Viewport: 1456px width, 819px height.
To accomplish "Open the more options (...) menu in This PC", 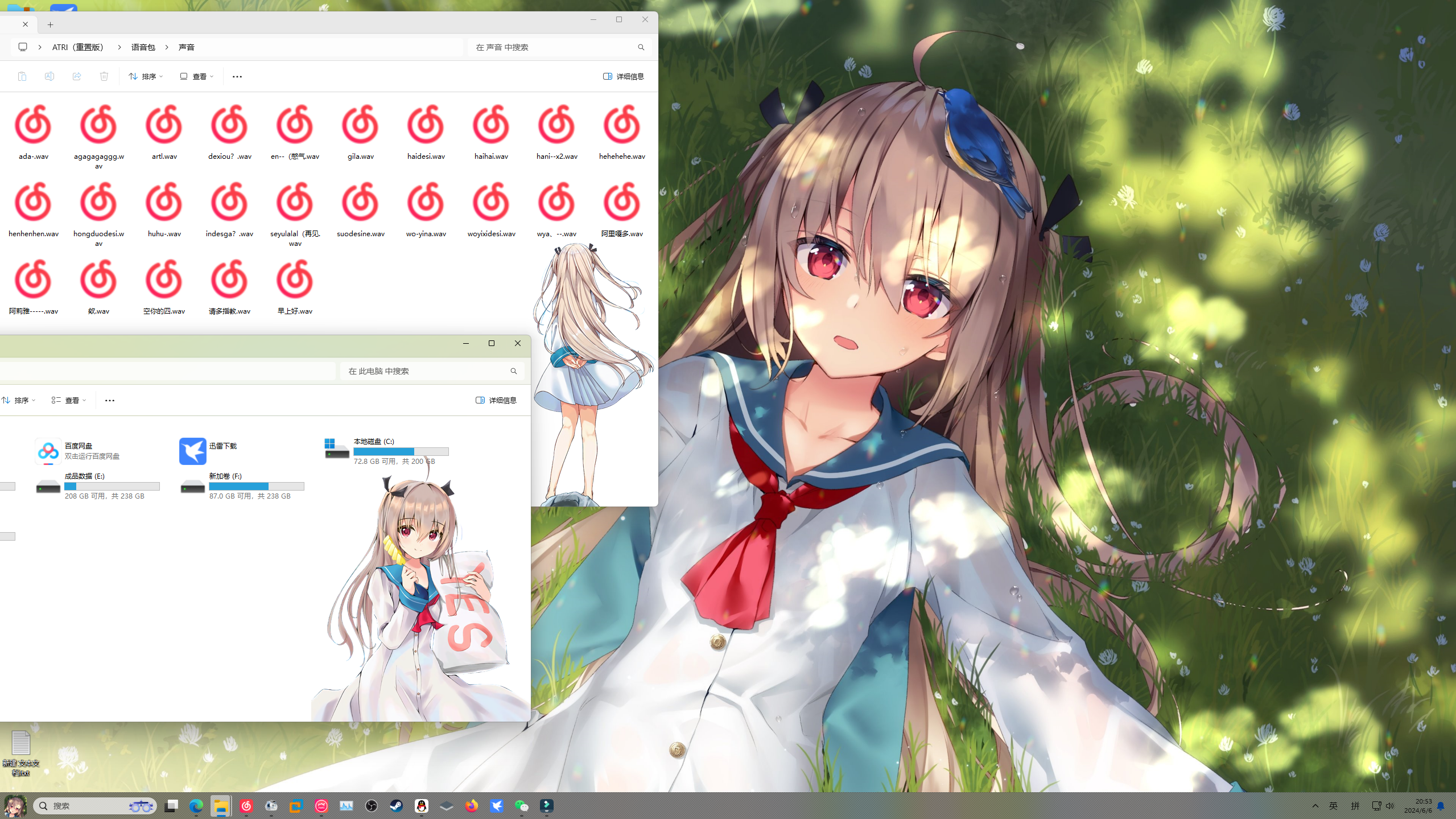I will 110,400.
